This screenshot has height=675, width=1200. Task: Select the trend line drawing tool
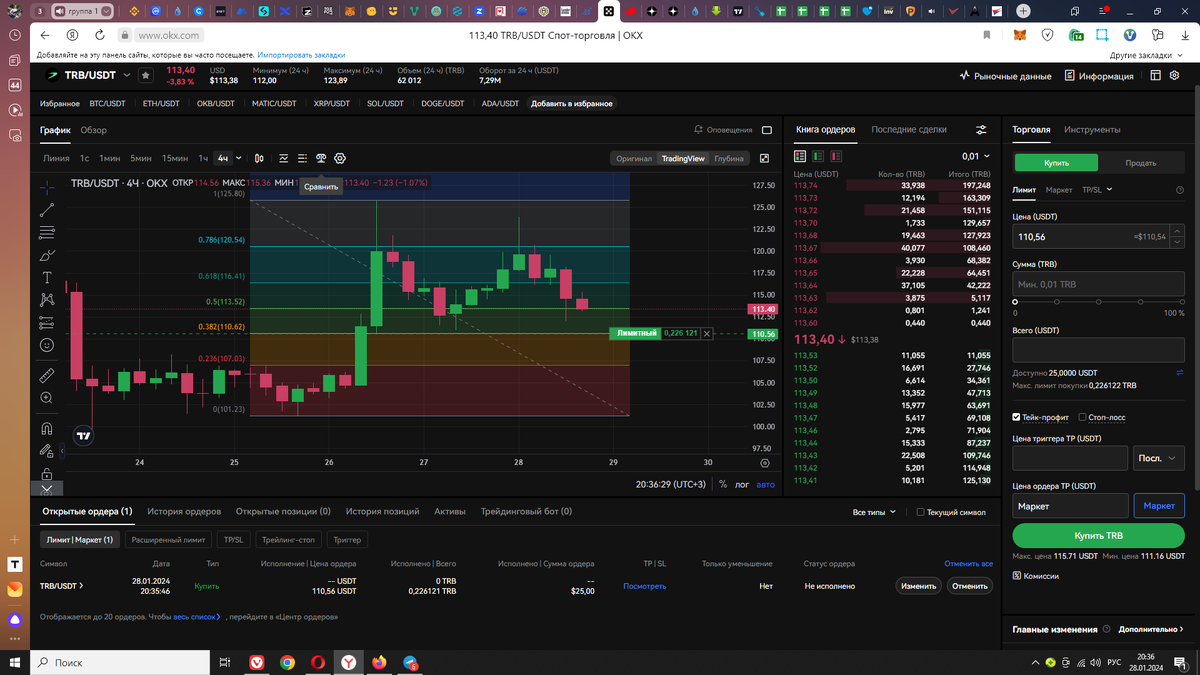pyautogui.click(x=47, y=210)
